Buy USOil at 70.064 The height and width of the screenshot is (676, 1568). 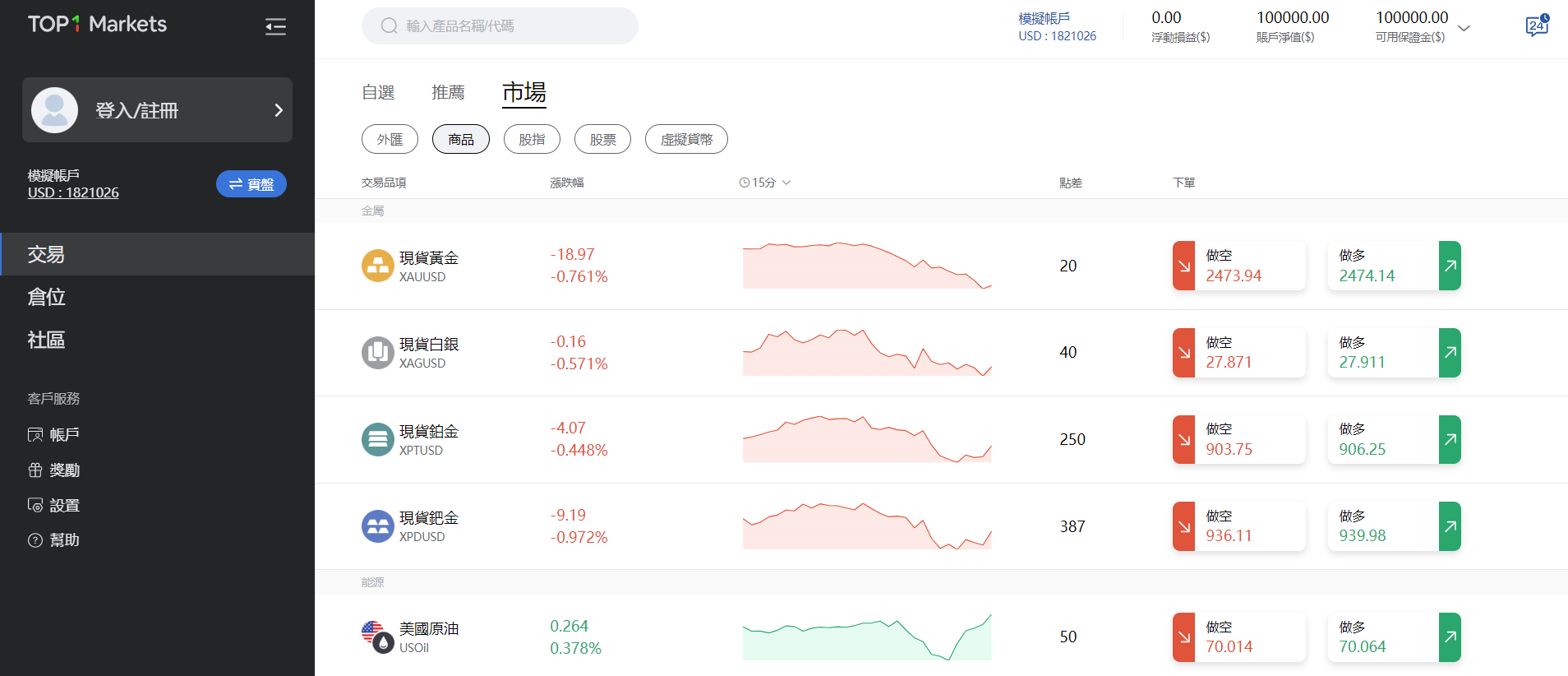pos(1395,637)
